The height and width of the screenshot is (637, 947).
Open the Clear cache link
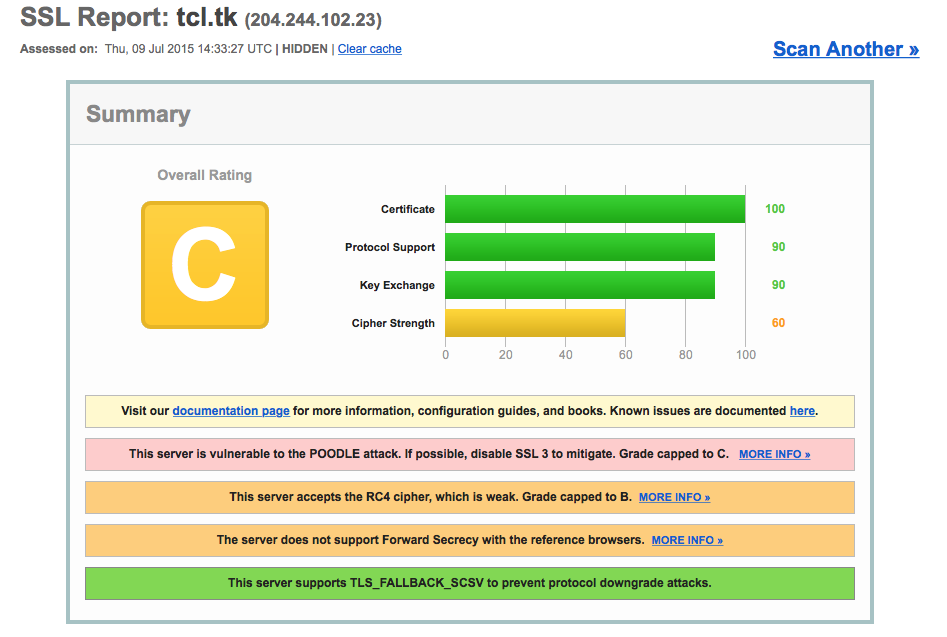coord(369,49)
